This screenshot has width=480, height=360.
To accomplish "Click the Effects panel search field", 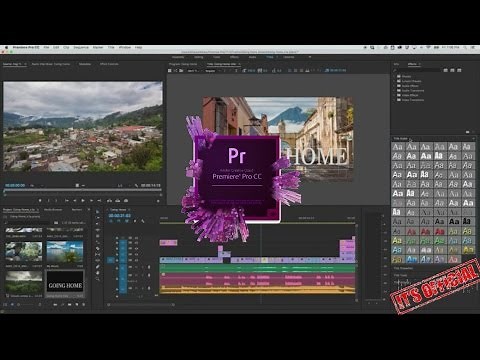I will [417, 70].
